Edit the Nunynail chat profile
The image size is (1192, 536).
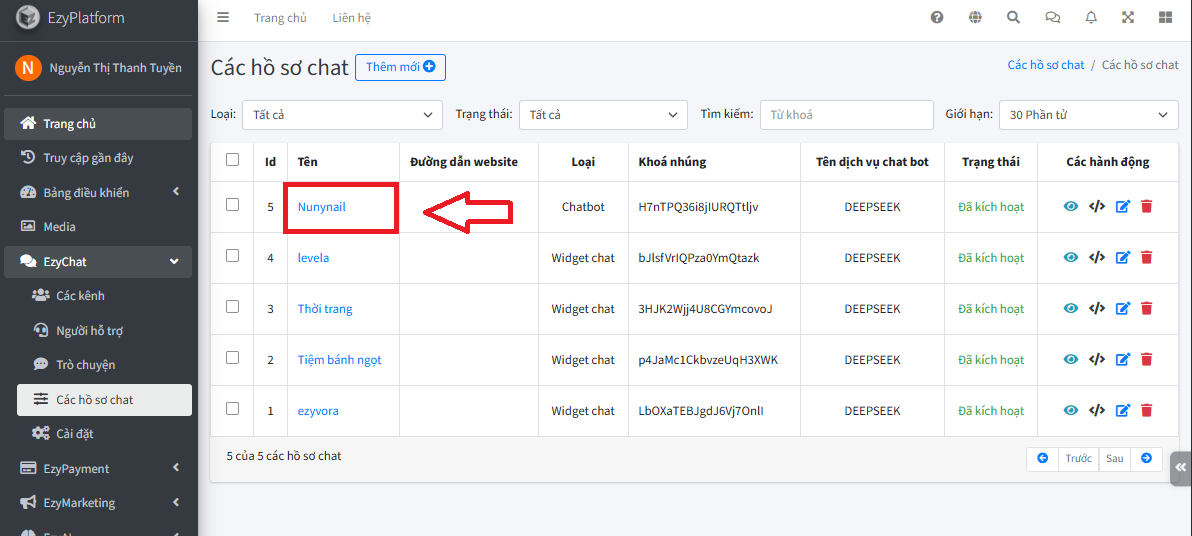click(1123, 206)
